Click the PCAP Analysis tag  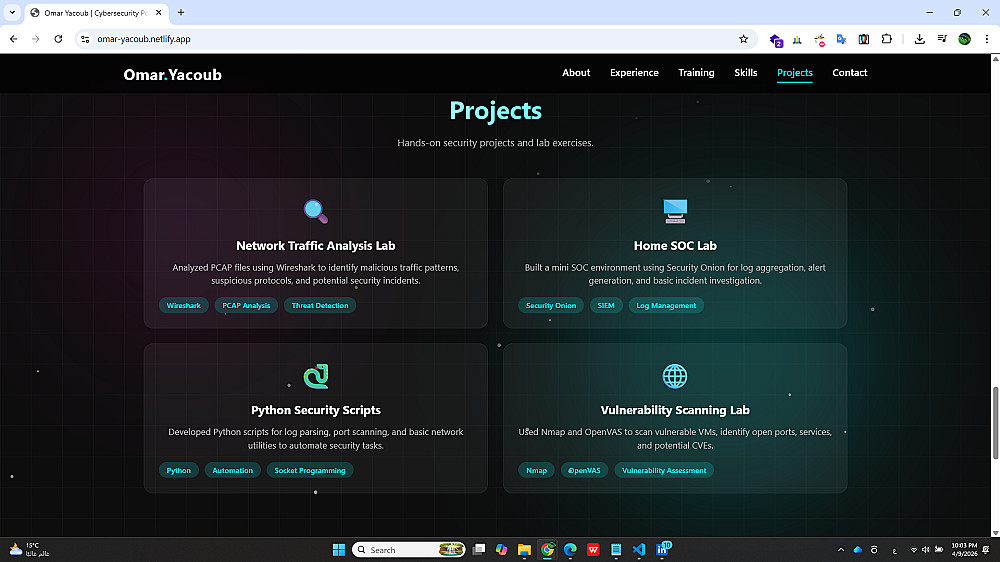click(x=246, y=306)
